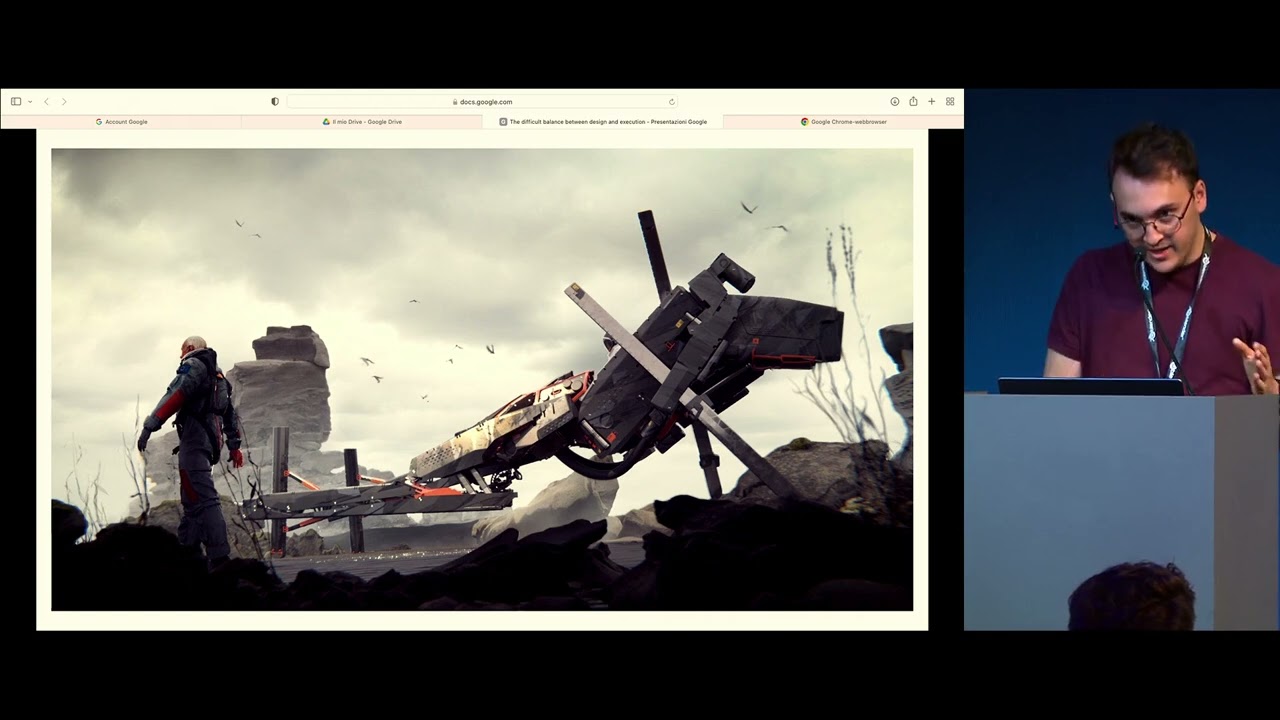1280x720 pixels.
Task: Open the privacy shield report icon
Action: pyautogui.click(x=275, y=101)
